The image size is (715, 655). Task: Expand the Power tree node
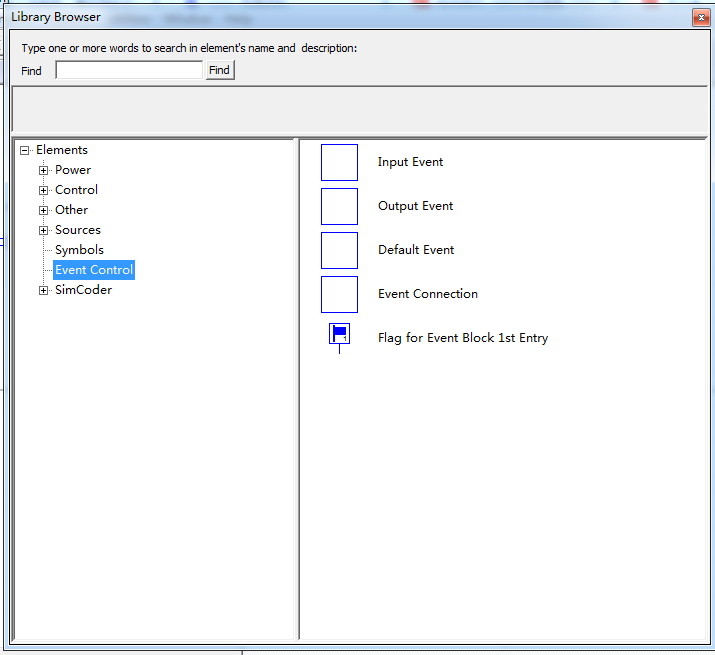click(x=43, y=171)
